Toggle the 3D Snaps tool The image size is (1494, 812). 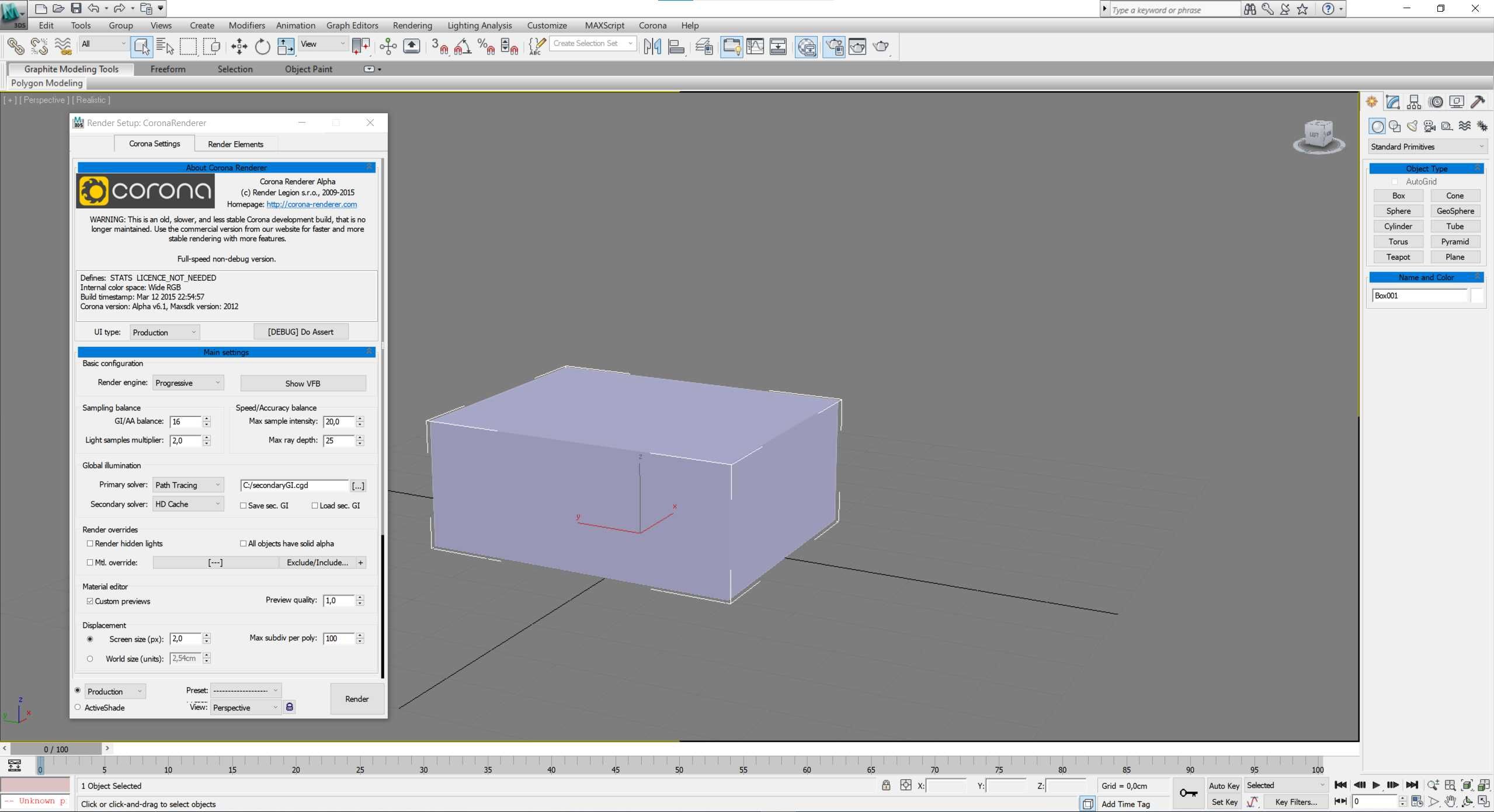[440, 46]
